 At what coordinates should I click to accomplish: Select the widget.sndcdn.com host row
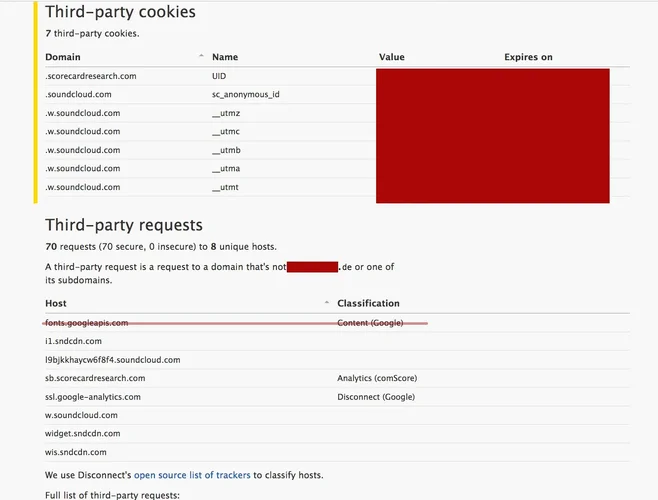(x=82, y=433)
